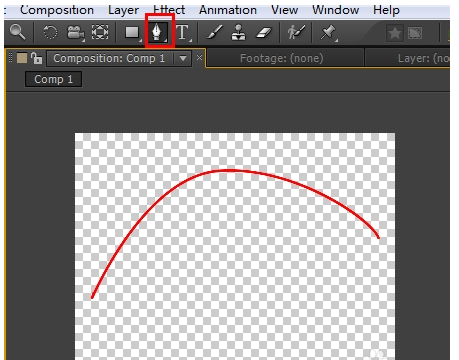This screenshot has height=360, width=459.
Task: Select the Eraser tool
Action: (x=264, y=33)
